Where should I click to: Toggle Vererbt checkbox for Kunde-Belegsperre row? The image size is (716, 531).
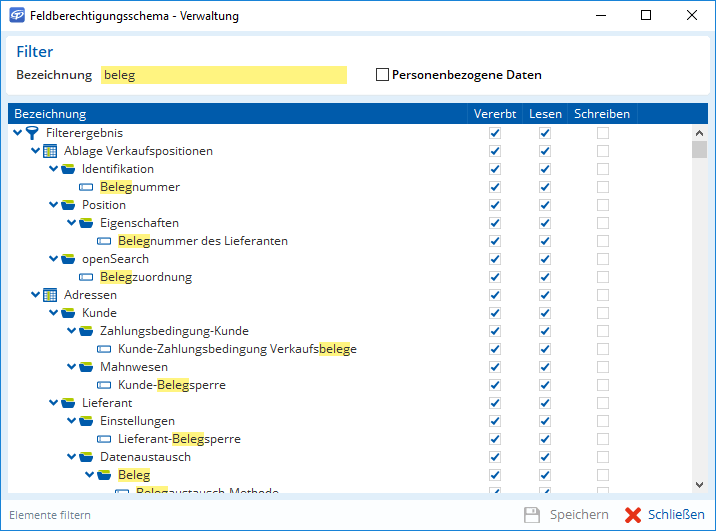coord(494,385)
